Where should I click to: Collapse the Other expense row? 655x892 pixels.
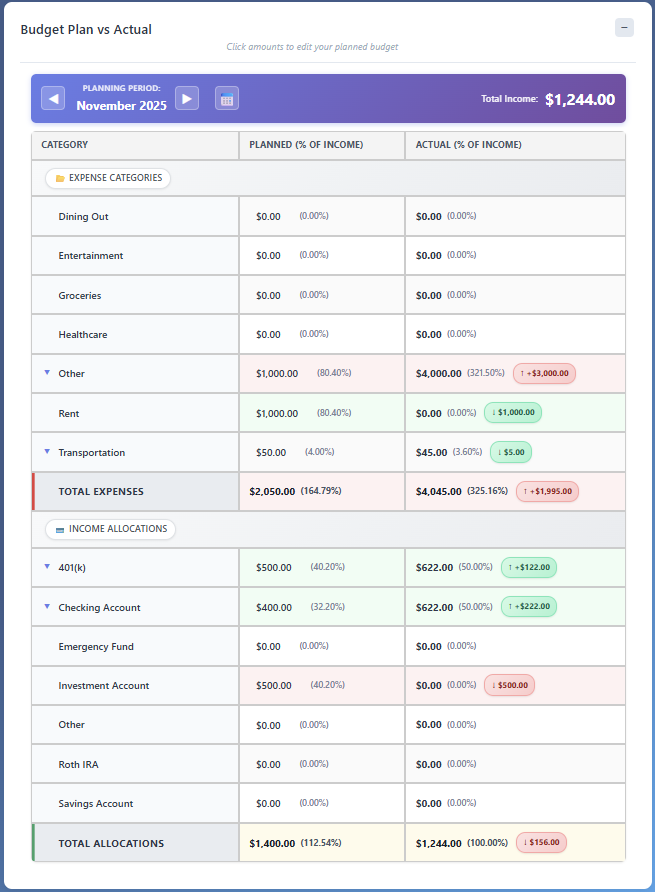click(47, 373)
